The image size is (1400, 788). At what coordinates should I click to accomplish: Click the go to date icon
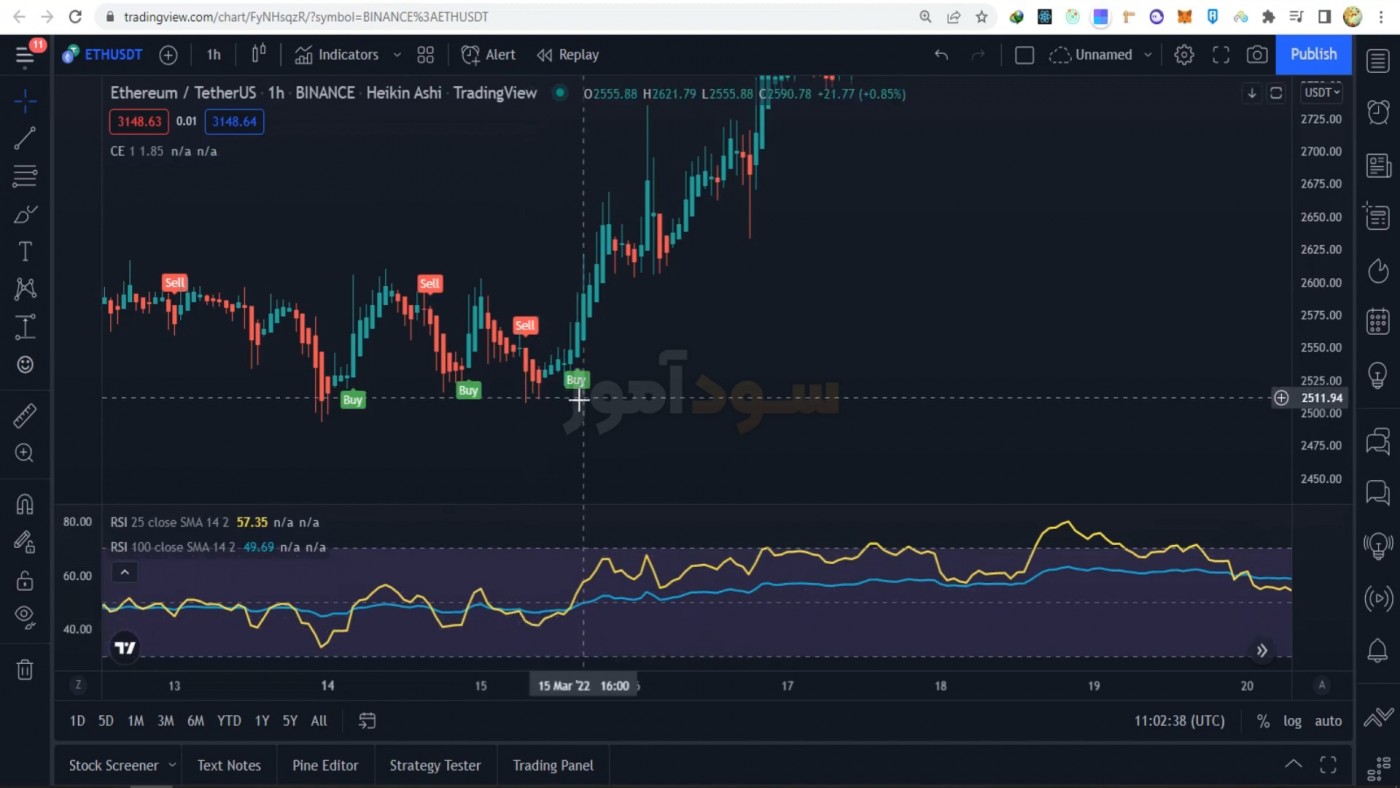click(x=367, y=721)
